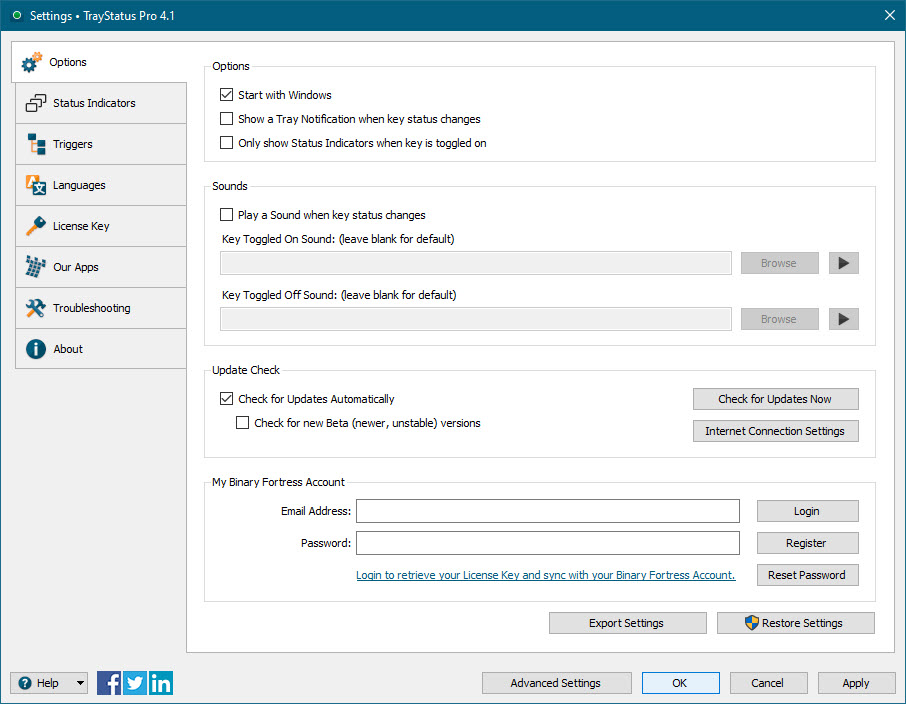The image size is (906, 704).
Task: Toggle Check for Updates Automatically
Action: (226, 399)
